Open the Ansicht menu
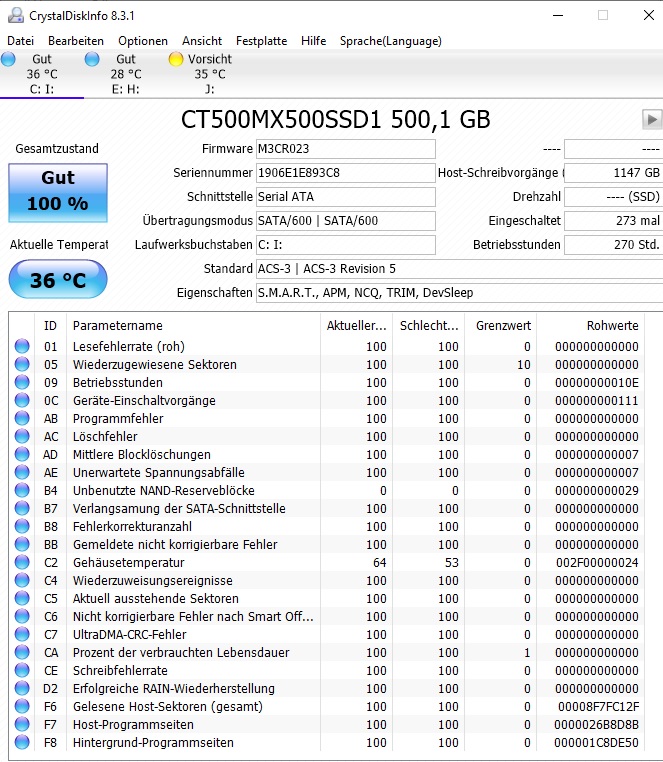 pyautogui.click(x=202, y=41)
